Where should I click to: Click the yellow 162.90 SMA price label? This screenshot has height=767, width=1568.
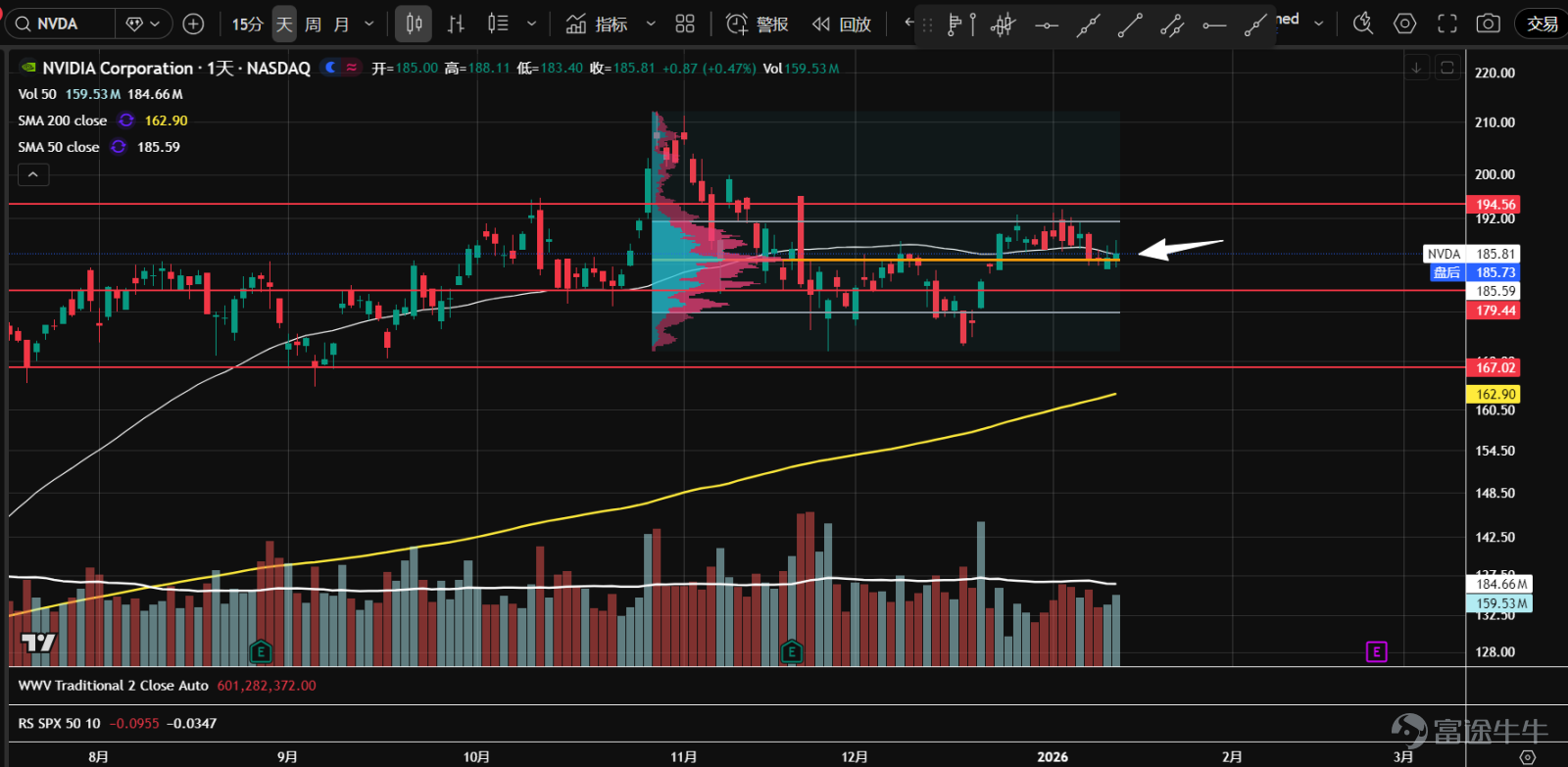(1493, 394)
